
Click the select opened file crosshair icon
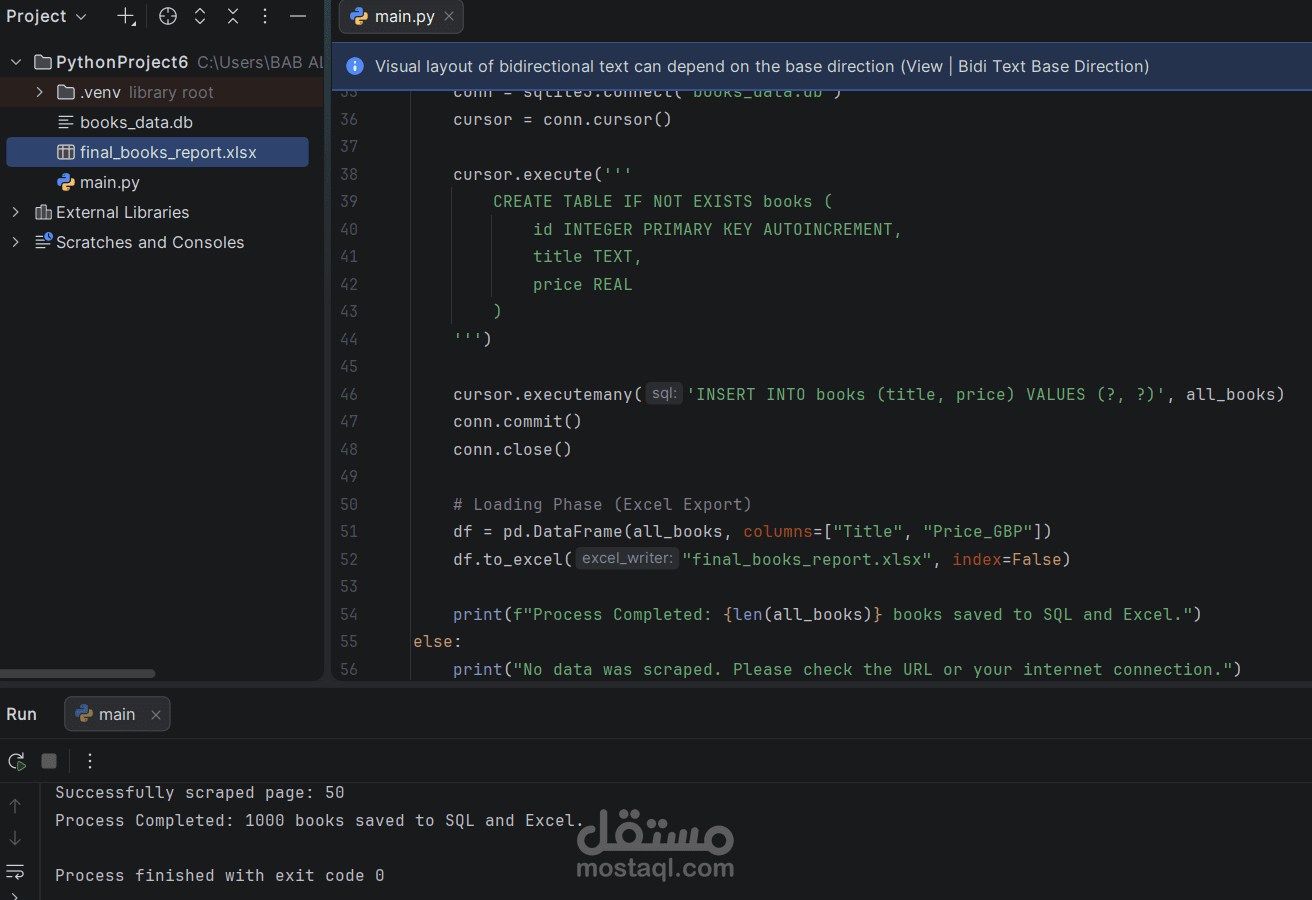168,16
